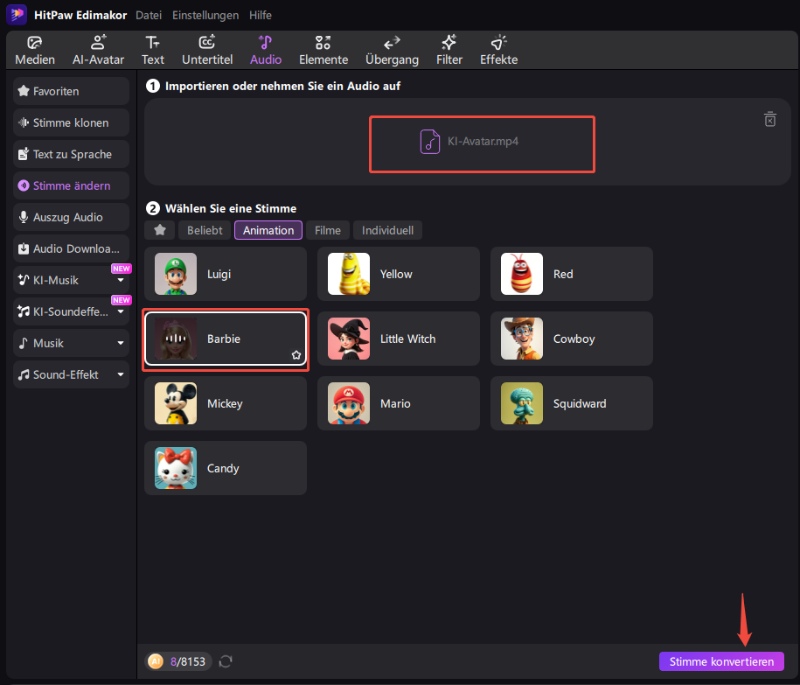The width and height of the screenshot is (800, 685).
Task: Click the Stimme konvertieren button
Action: point(721,661)
